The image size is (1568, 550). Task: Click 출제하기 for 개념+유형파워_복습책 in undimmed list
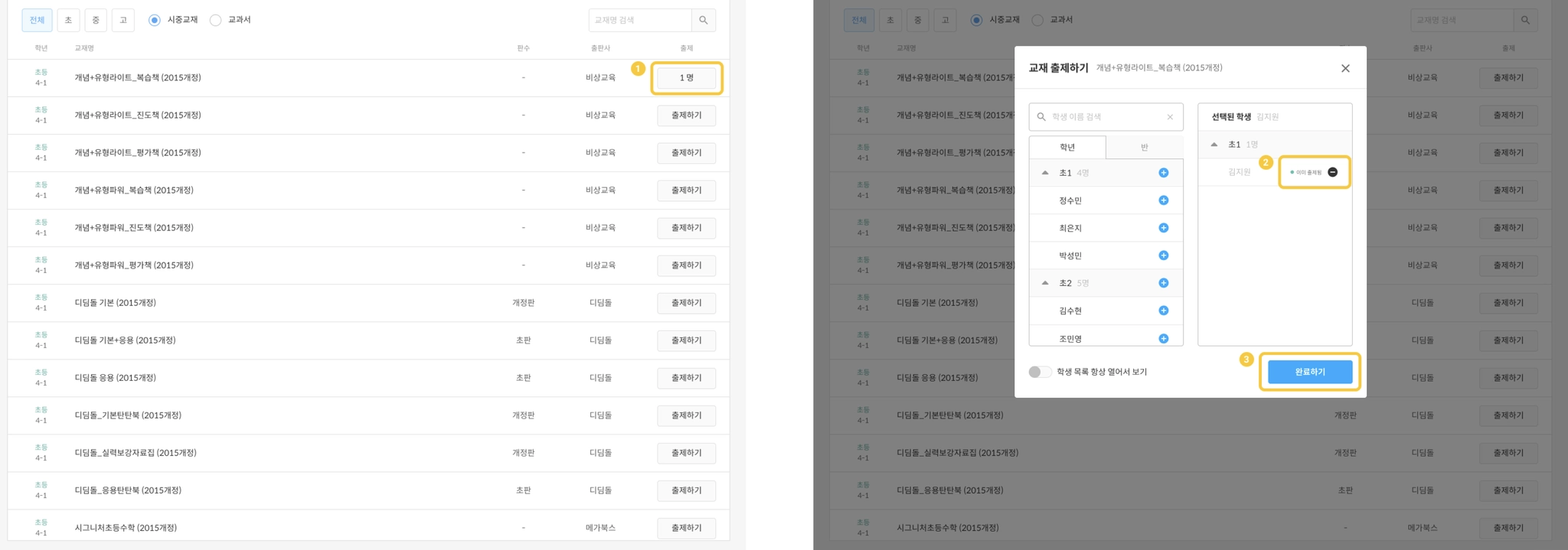[x=686, y=190]
